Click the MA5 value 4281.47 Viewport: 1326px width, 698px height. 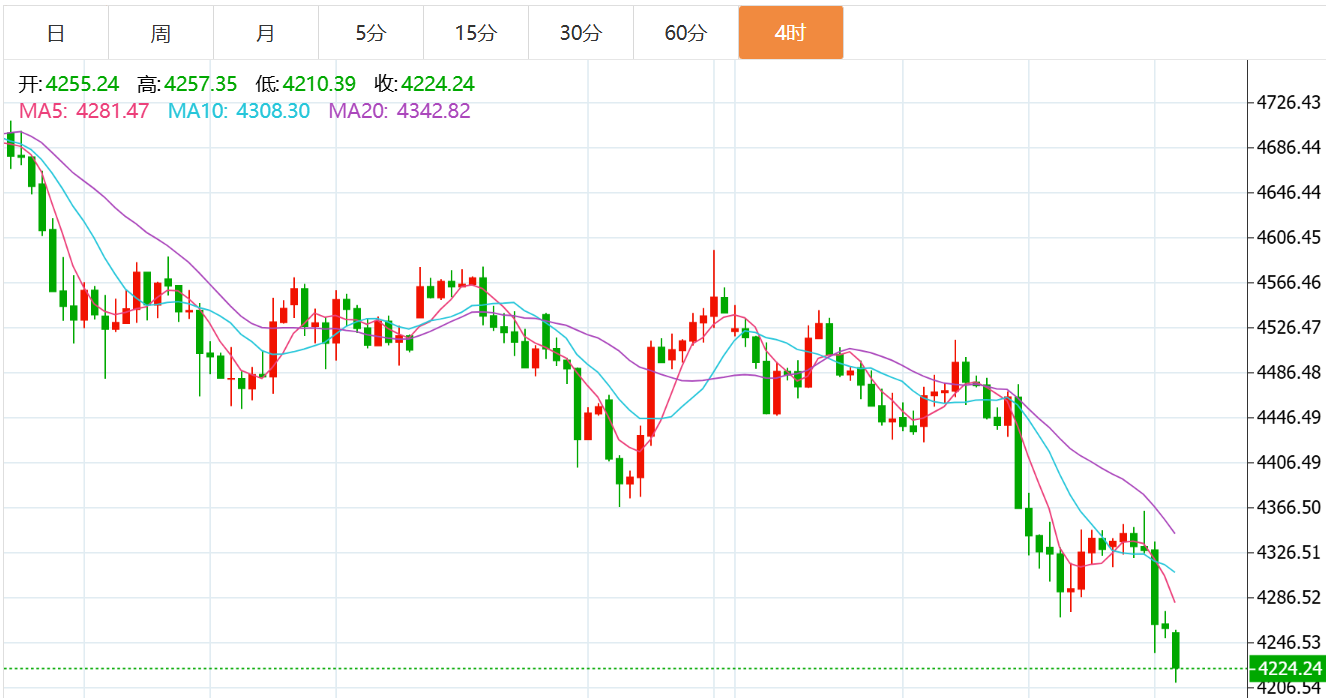point(113,111)
